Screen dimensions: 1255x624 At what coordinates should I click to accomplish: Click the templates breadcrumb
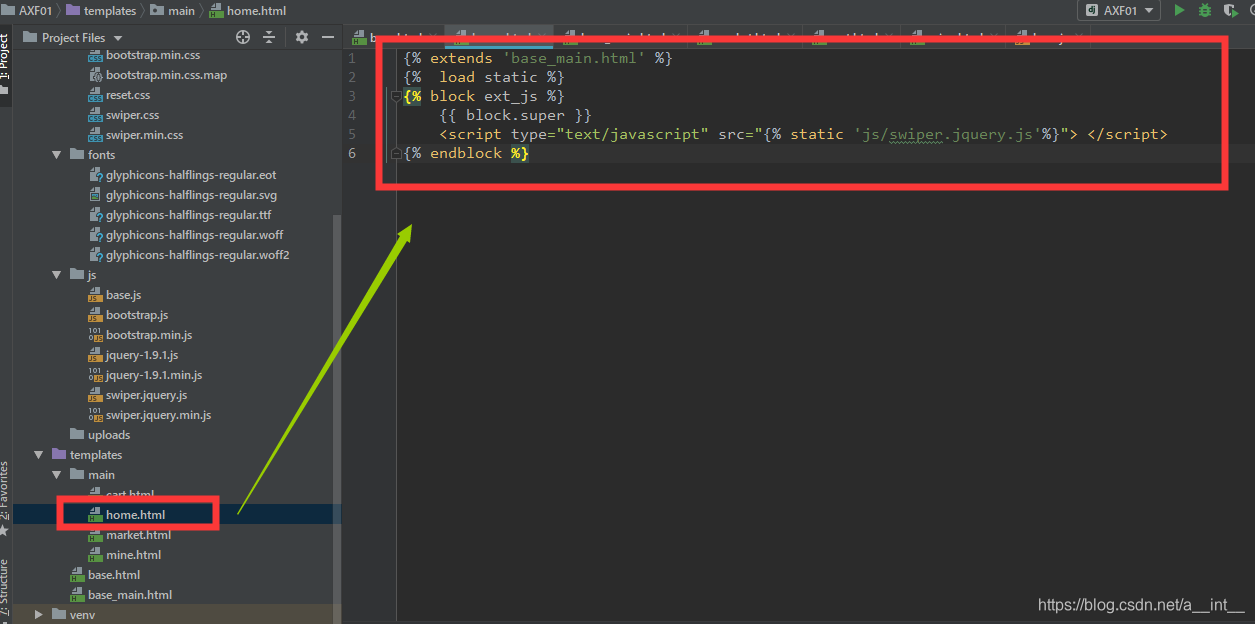[100, 10]
